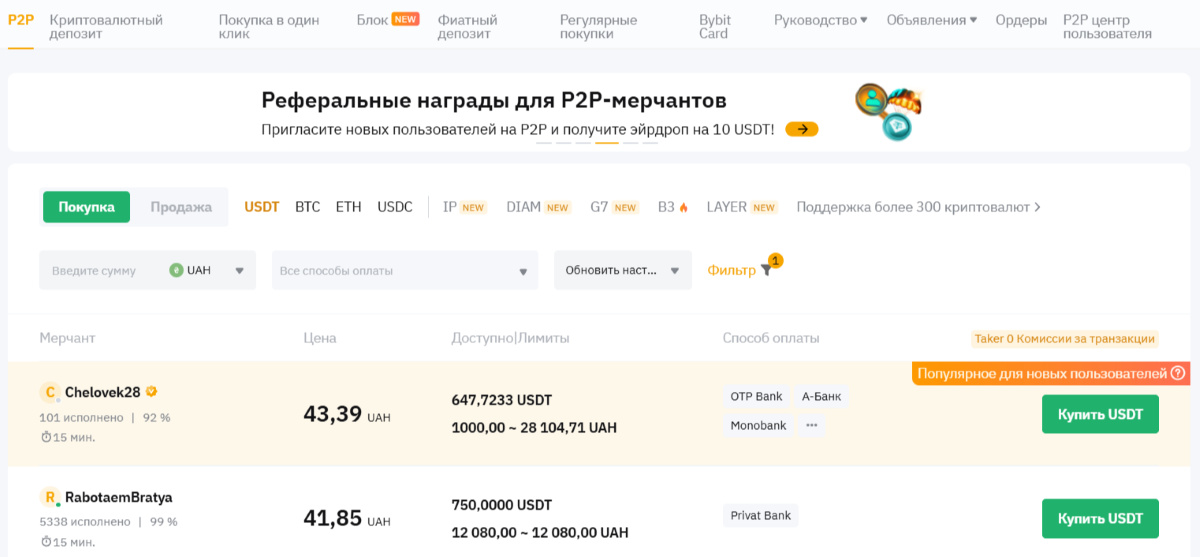Buy USDT from Chelovek28
The height and width of the screenshot is (557, 1200).
click(1100, 414)
